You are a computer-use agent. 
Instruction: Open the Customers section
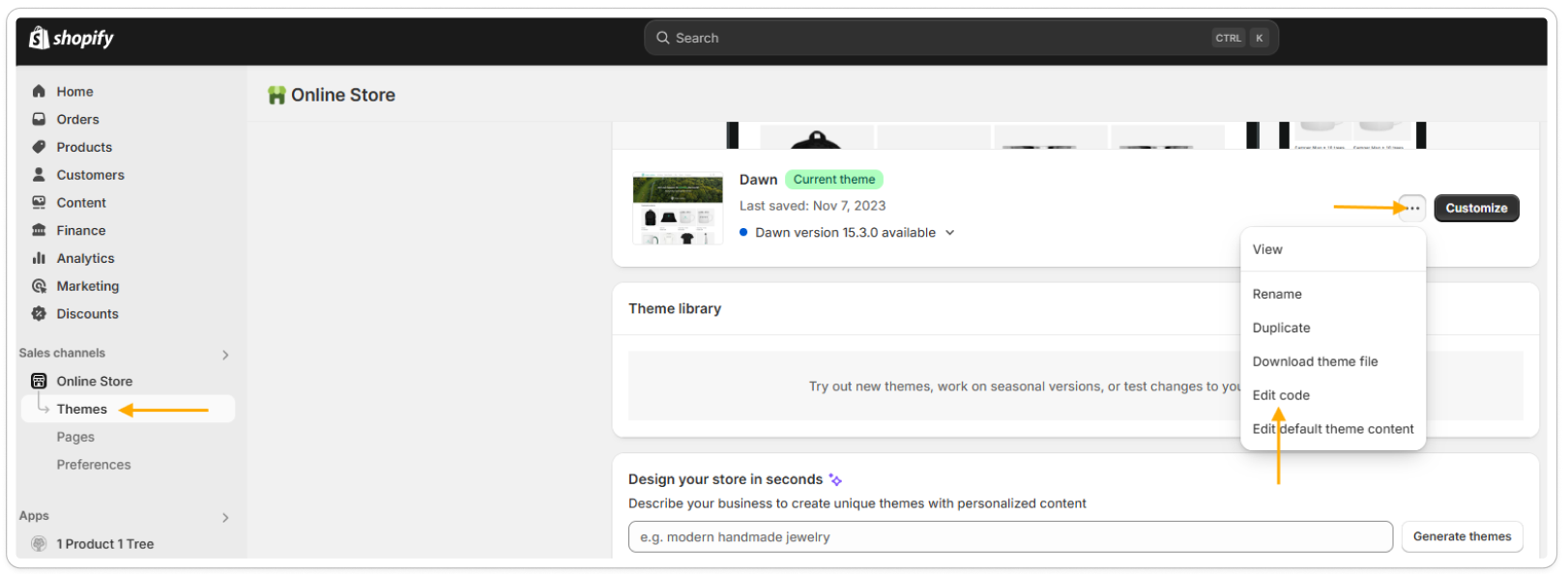pos(90,175)
